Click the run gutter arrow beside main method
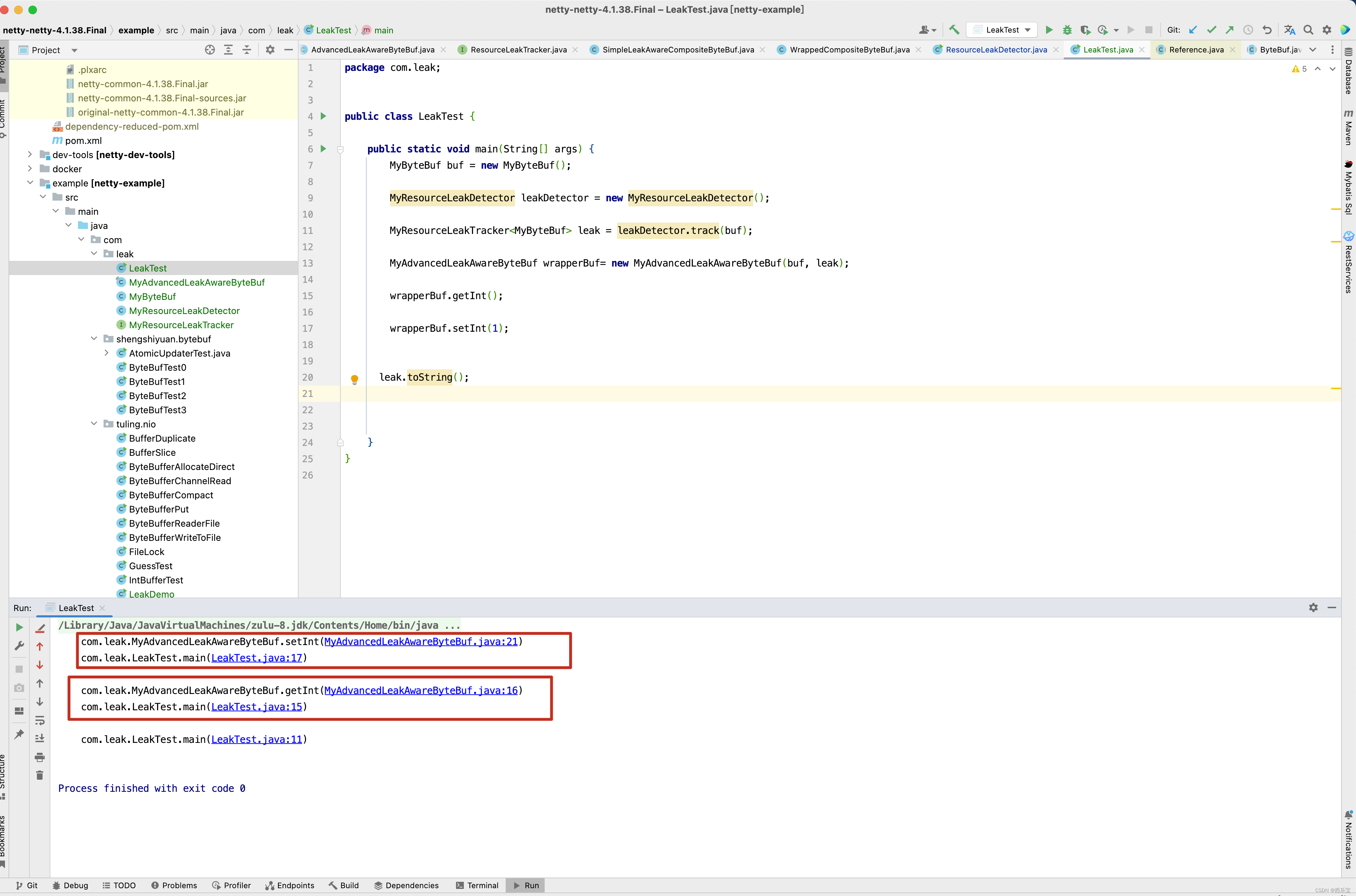The width and height of the screenshot is (1356, 896). pyautogui.click(x=323, y=149)
